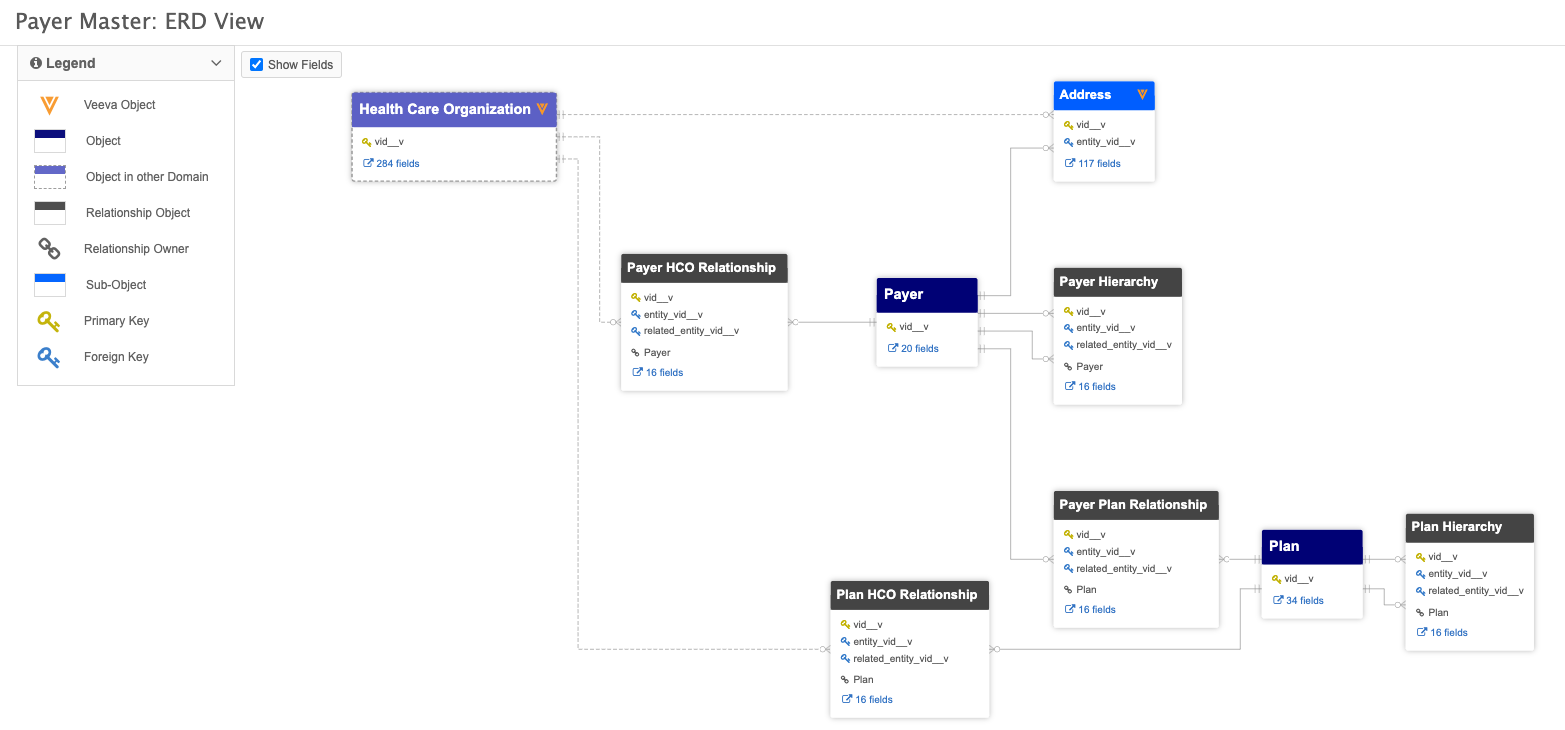
Task: Expand 20 fields in the Payer object
Action: (x=919, y=349)
